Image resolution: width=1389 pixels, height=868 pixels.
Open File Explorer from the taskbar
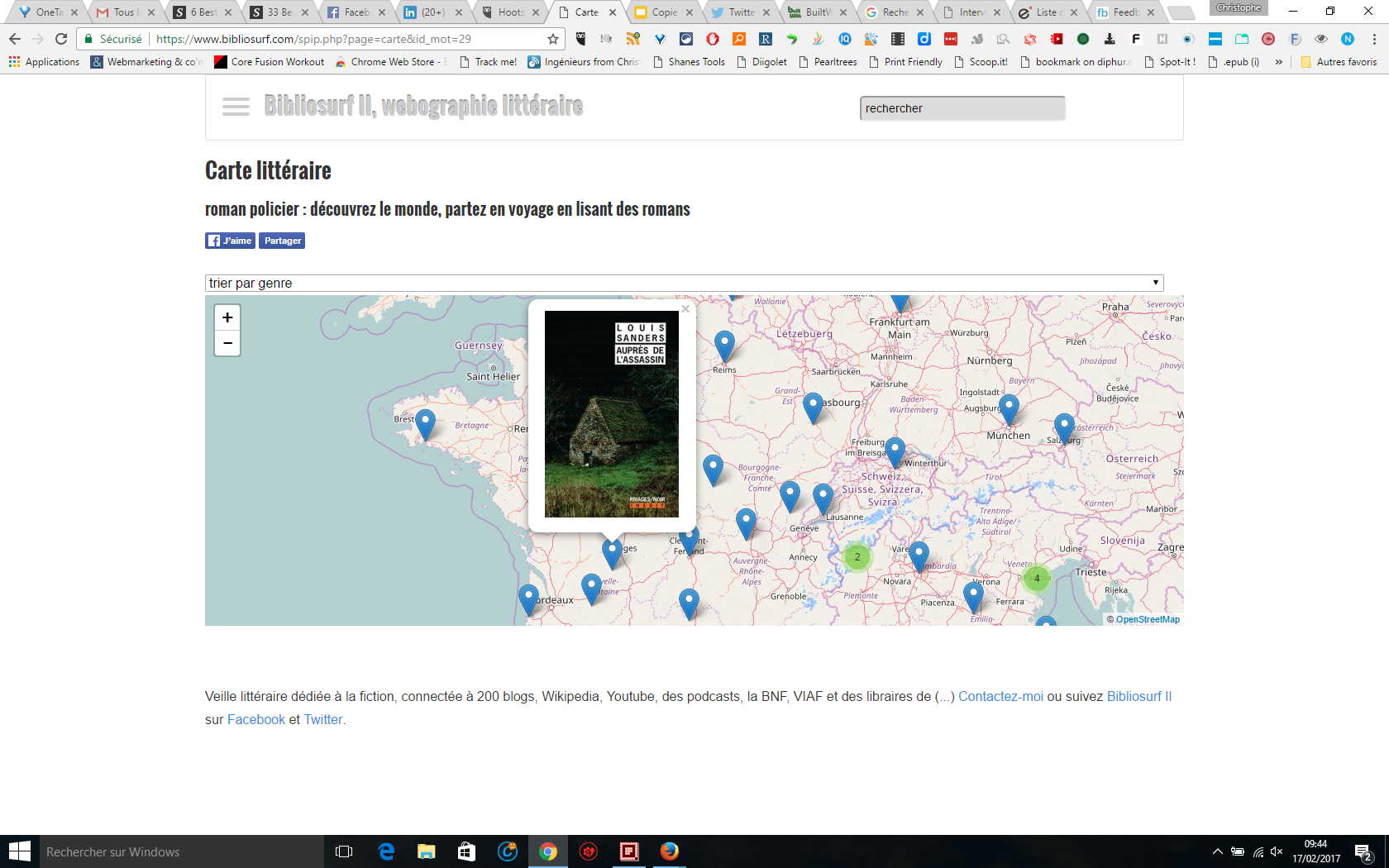point(426,851)
